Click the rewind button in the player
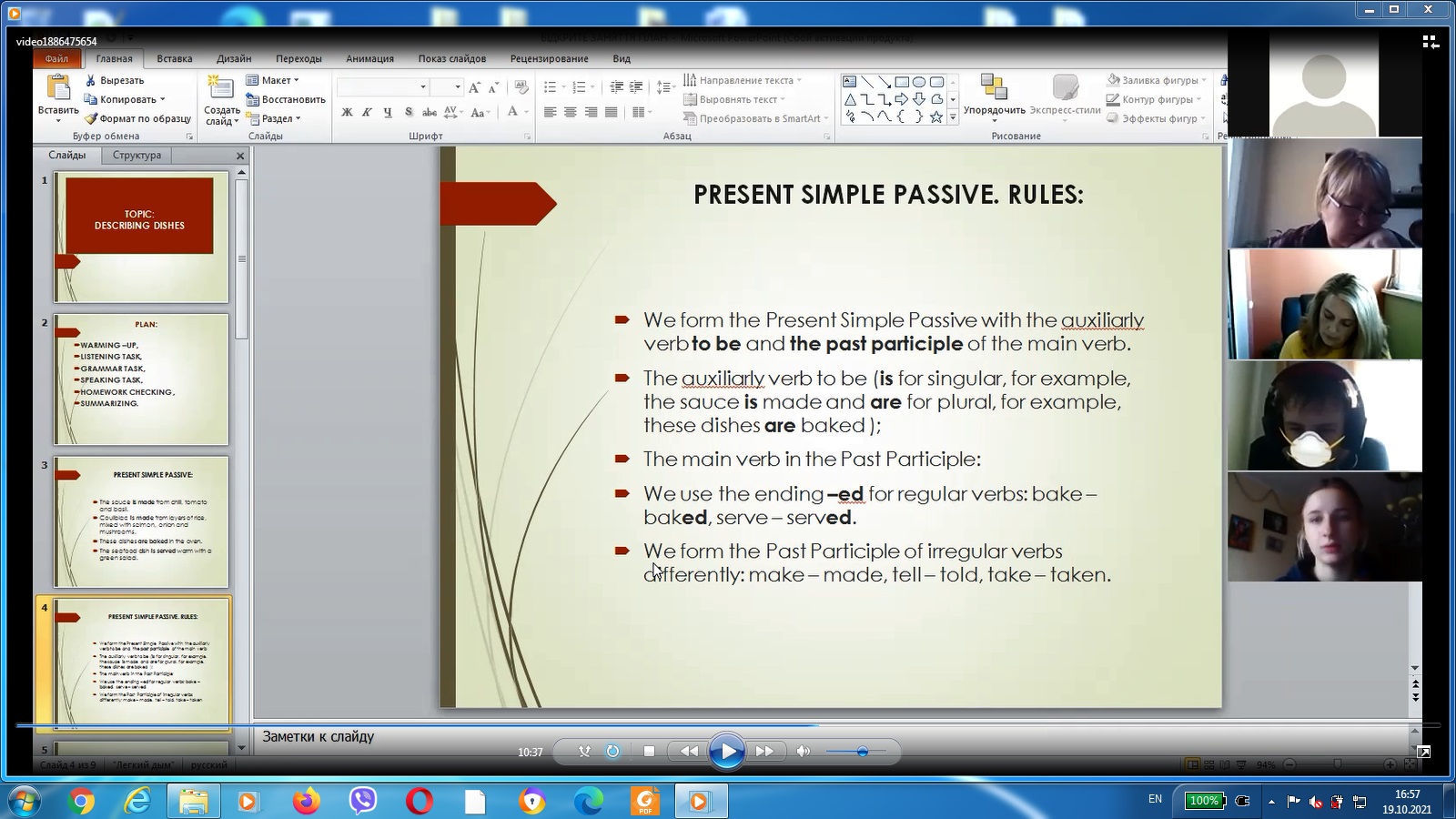 click(689, 752)
